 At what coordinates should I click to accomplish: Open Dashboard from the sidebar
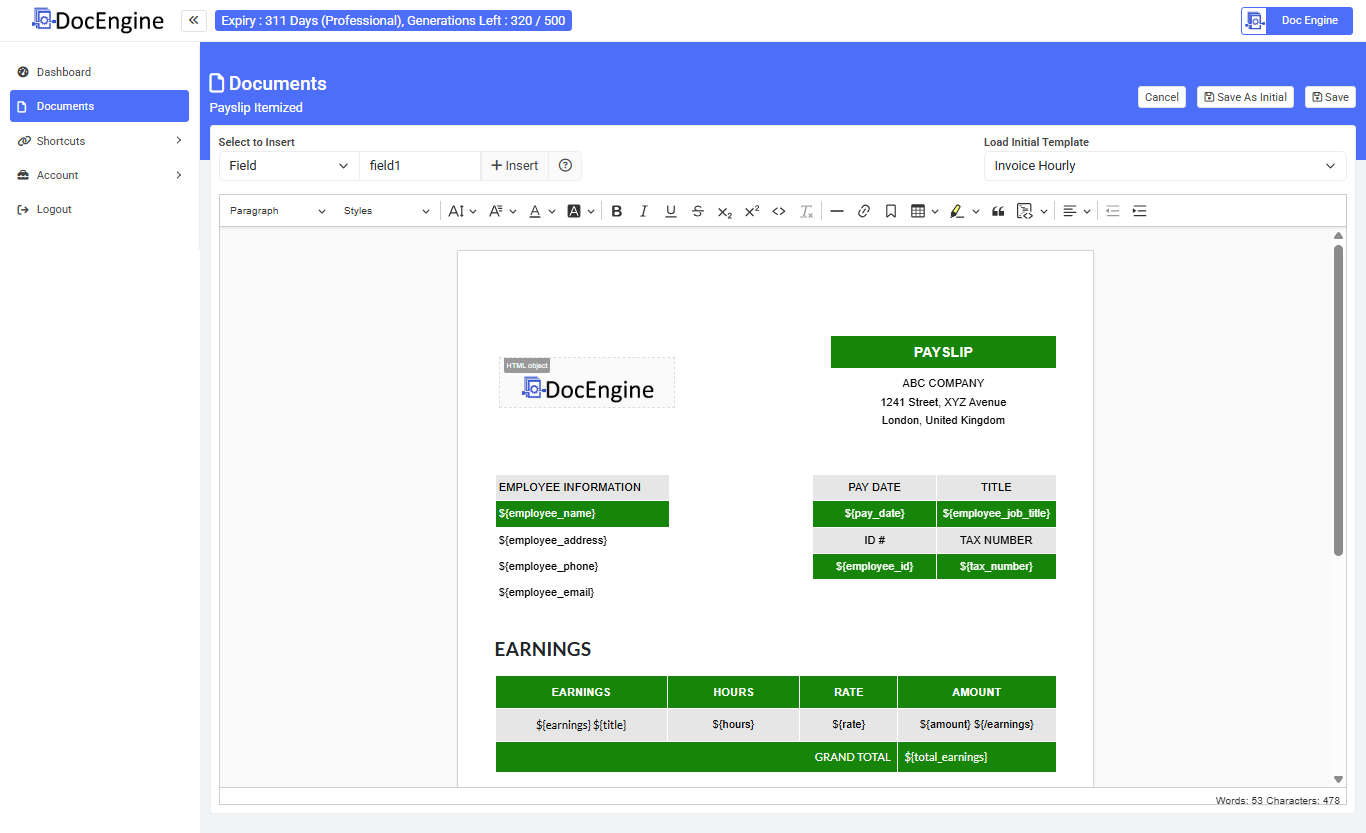pos(64,72)
